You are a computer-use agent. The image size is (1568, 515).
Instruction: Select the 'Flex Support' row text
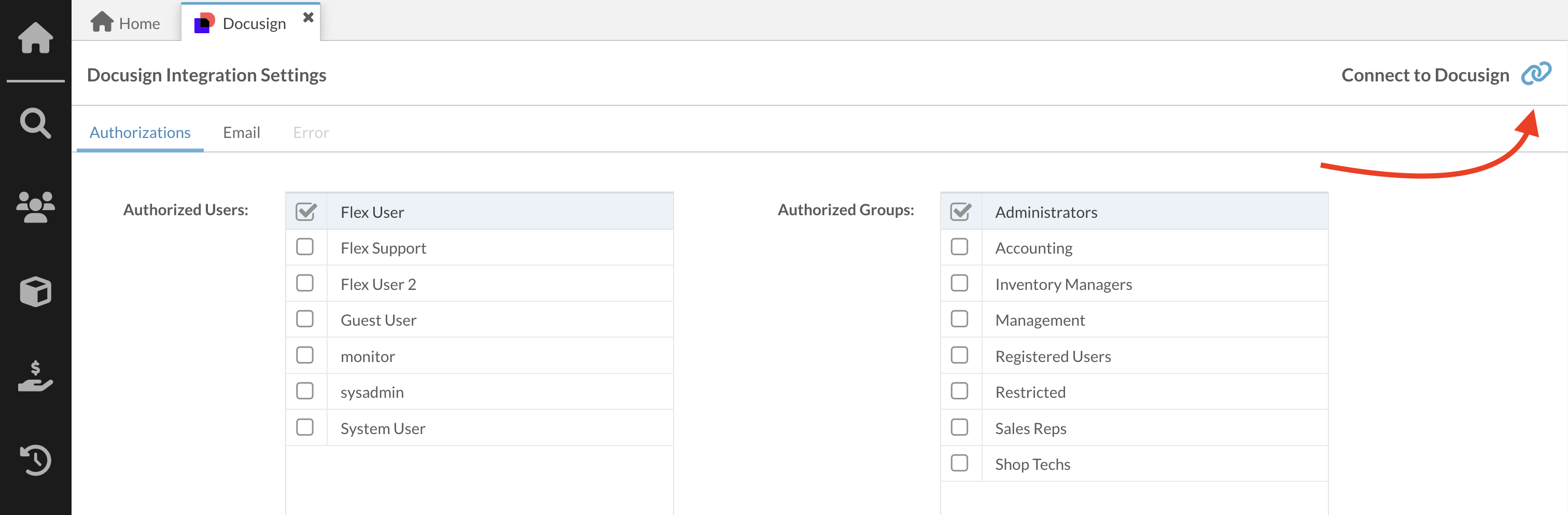[383, 248]
